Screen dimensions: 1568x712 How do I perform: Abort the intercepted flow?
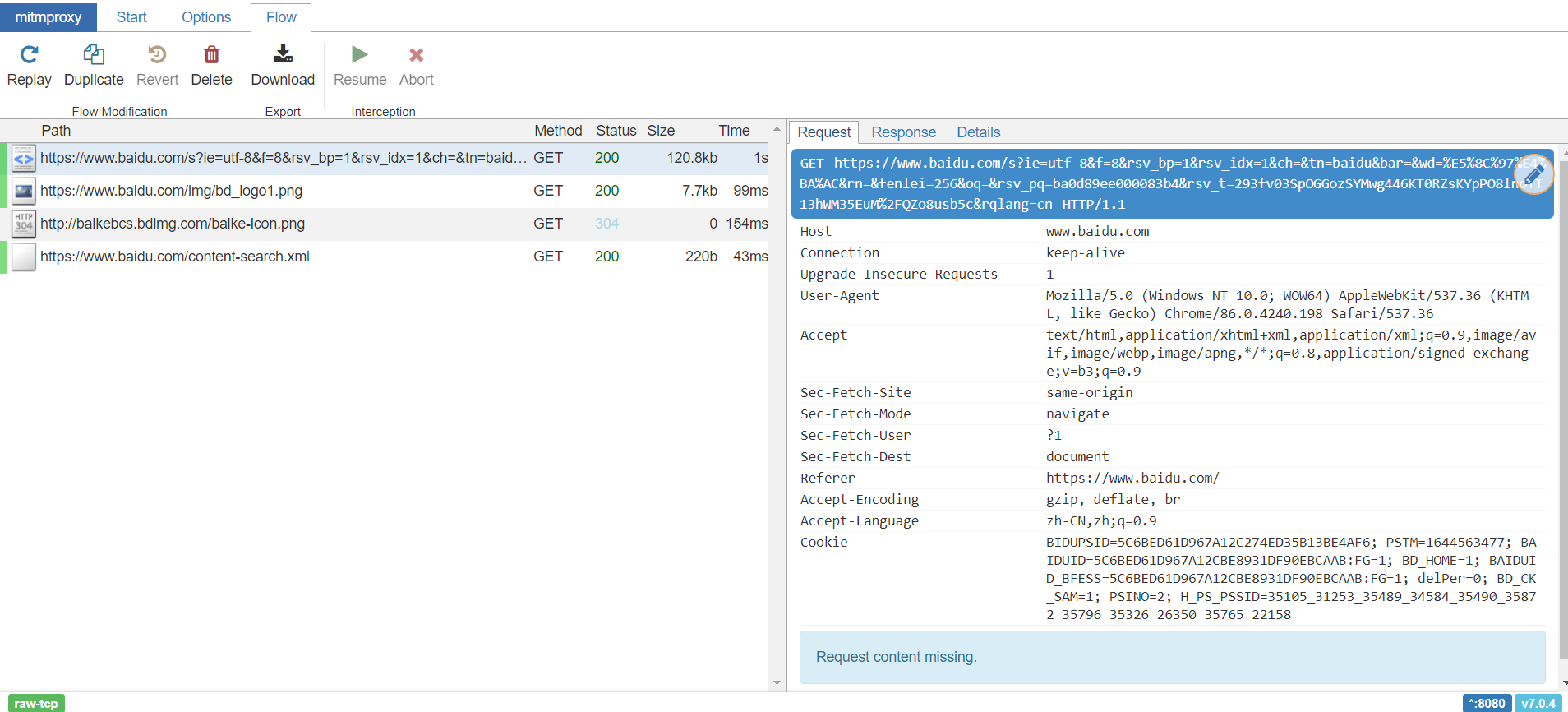(417, 67)
